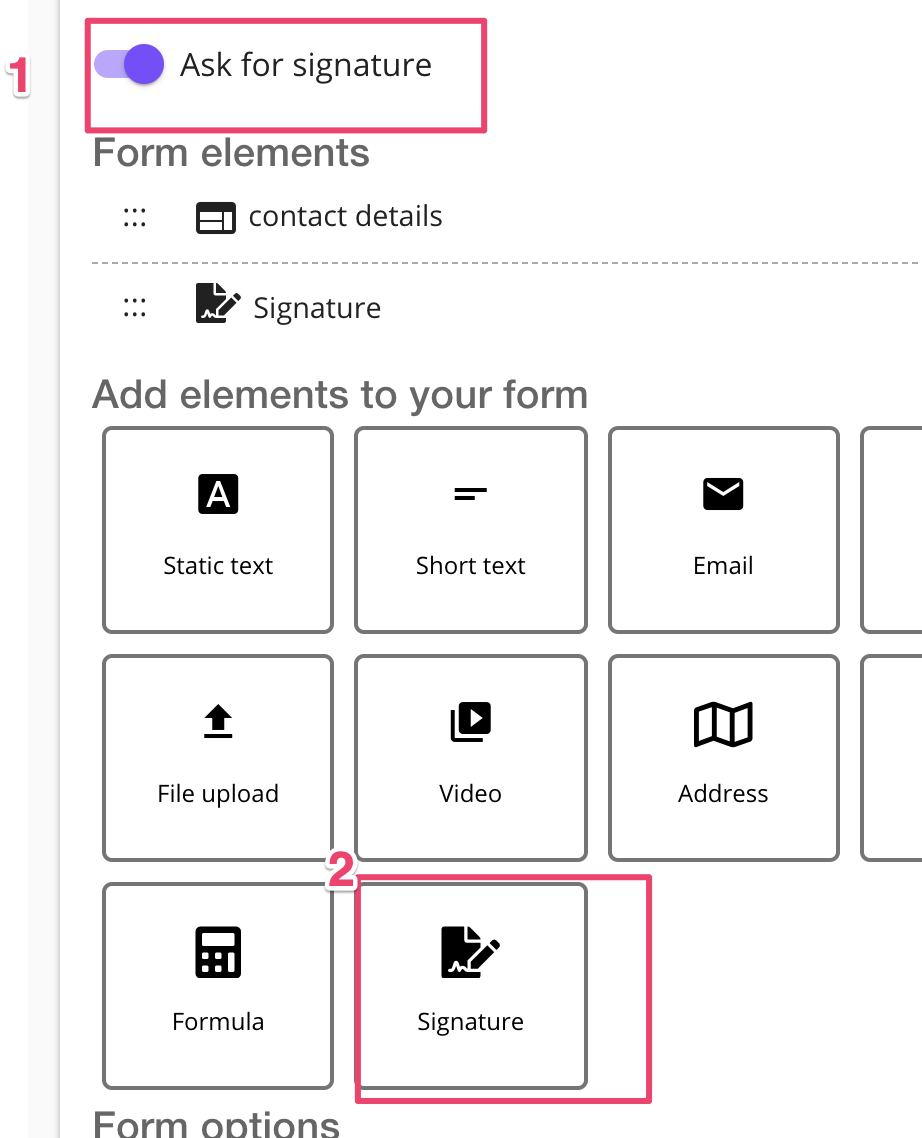This screenshot has height=1138, width=922.
Task: Click the 'Ask for signature' label text
Action: [306, 65]
